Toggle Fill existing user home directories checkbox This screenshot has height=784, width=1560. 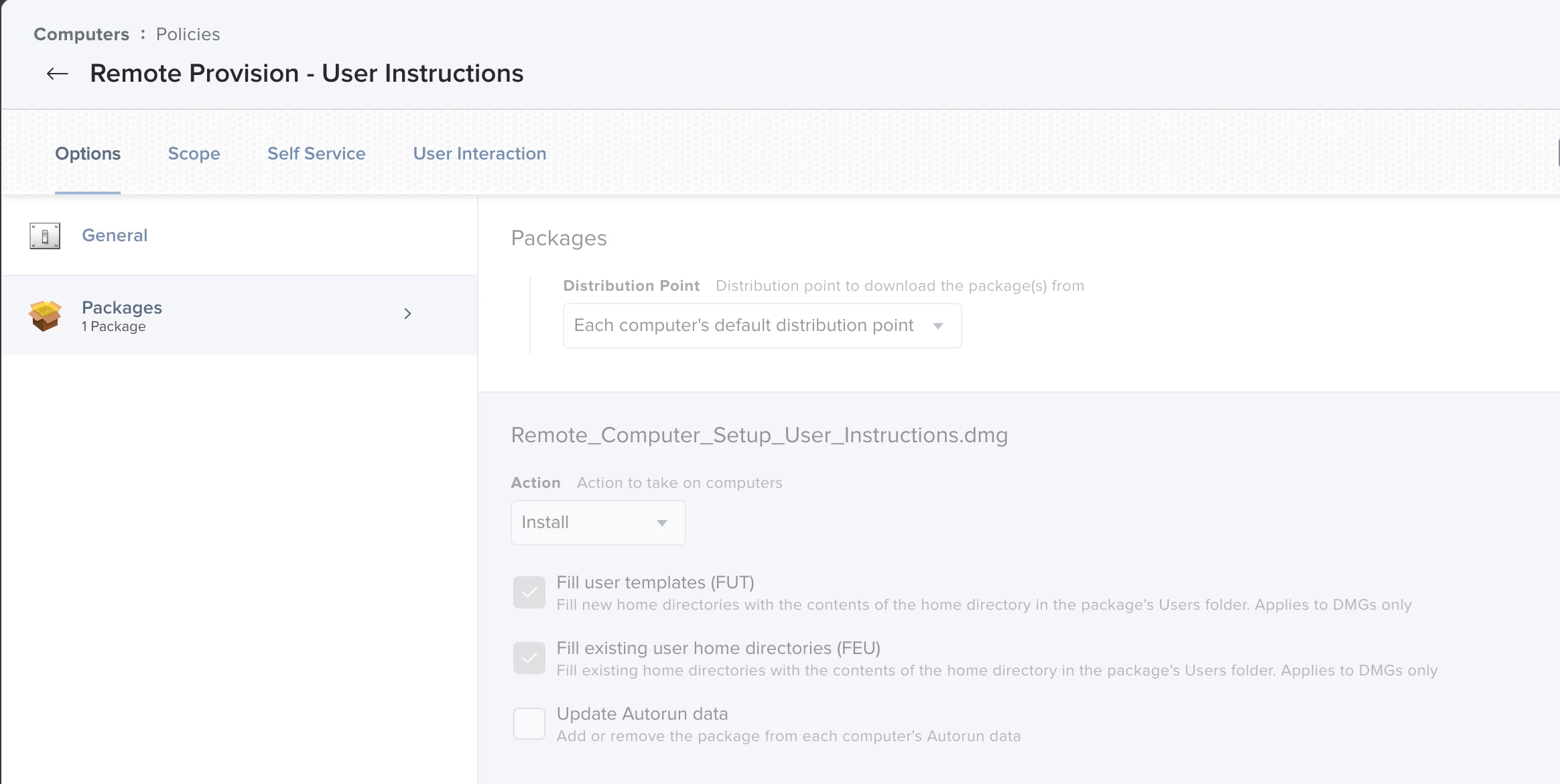click(529, 658)
